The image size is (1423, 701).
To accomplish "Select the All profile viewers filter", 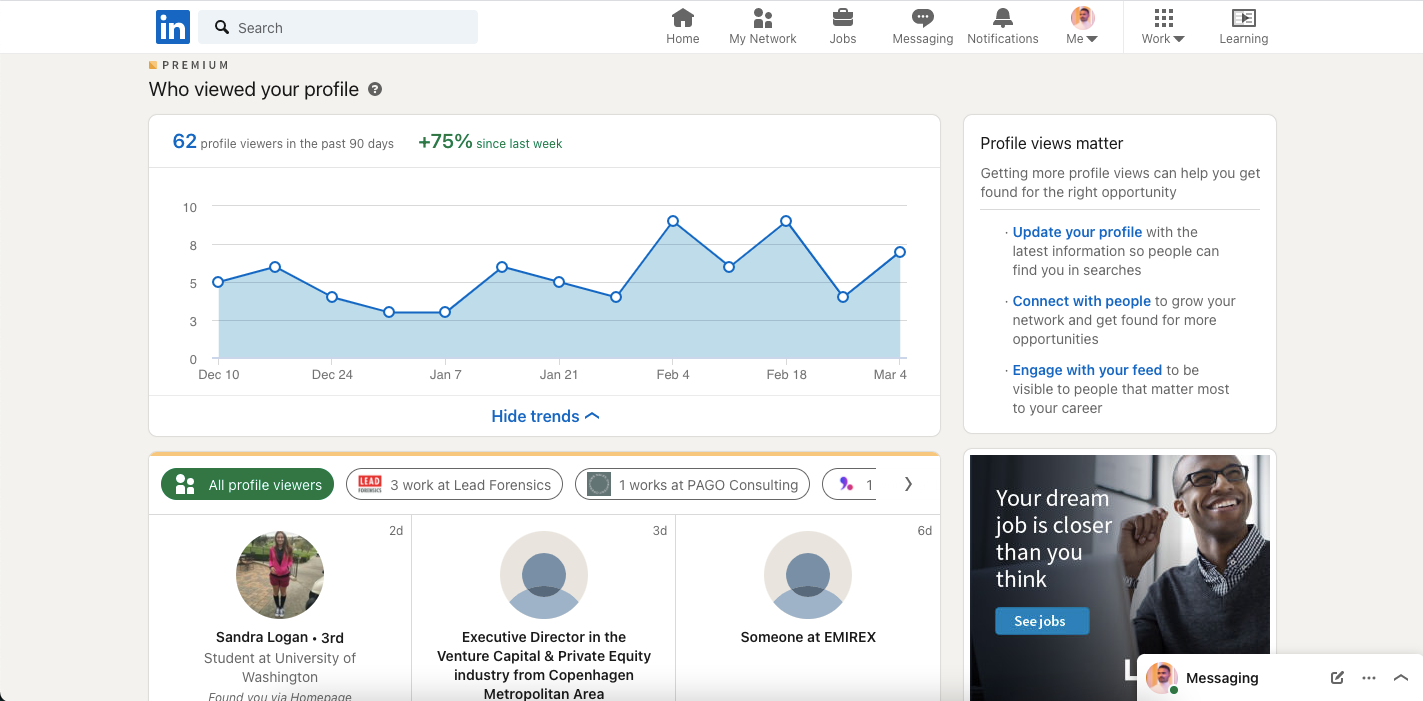I will pos(246,484).
